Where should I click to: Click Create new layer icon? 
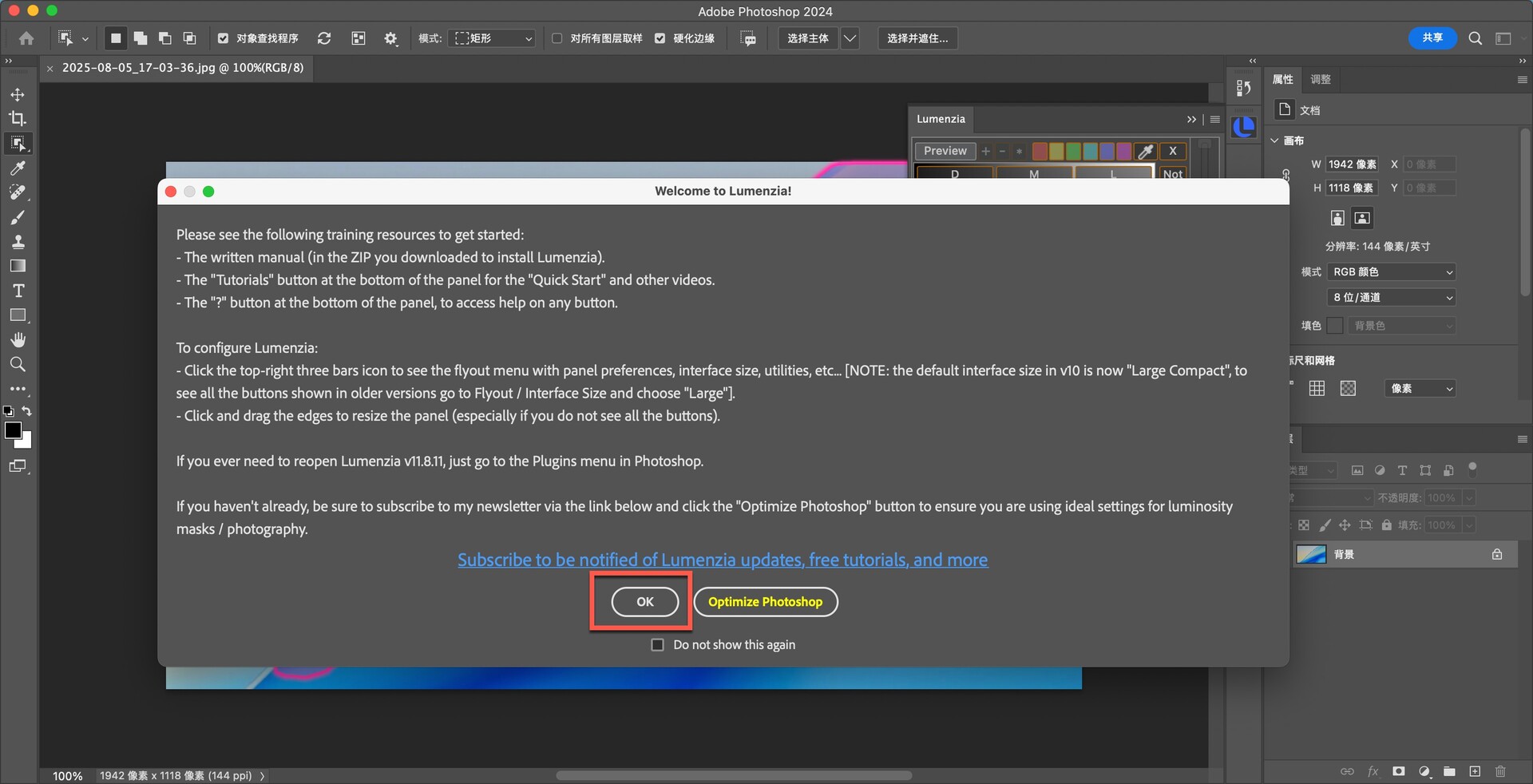[x=1475, y=771]
